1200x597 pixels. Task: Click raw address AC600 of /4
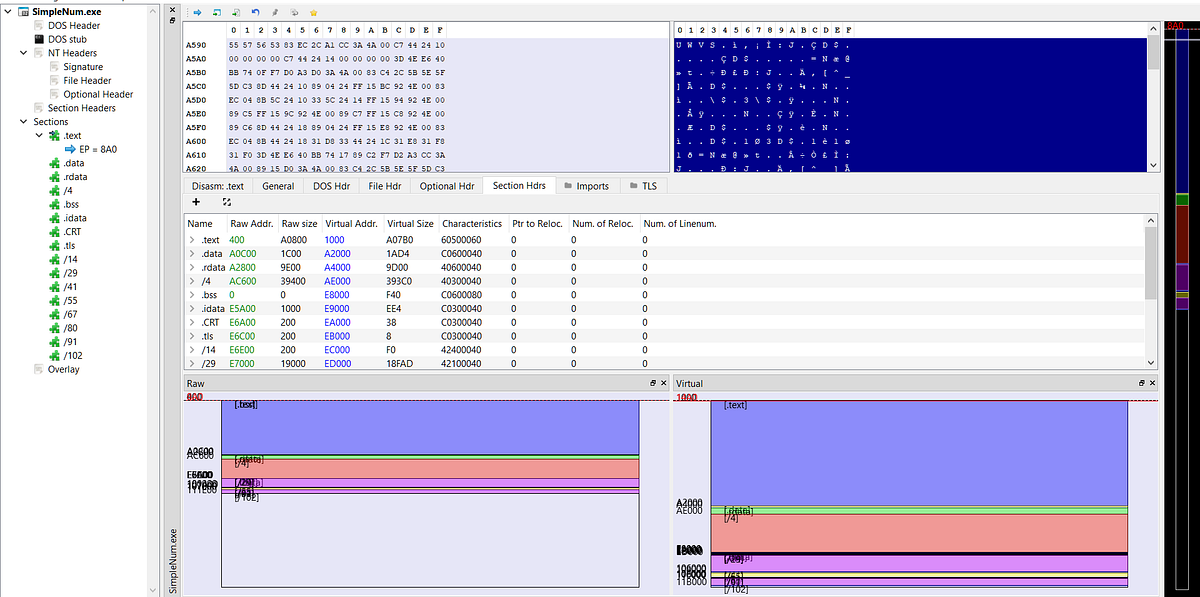pyautogui.click(x=245, y=281)
